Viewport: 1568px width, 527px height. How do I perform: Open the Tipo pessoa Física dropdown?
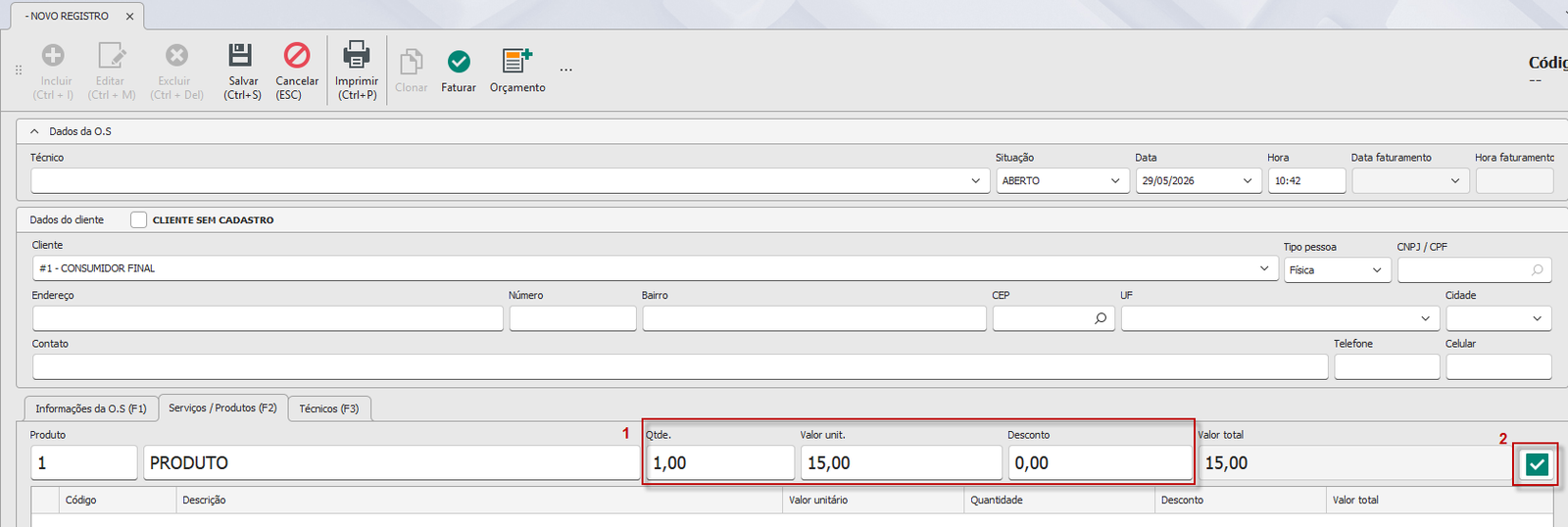1377,270
